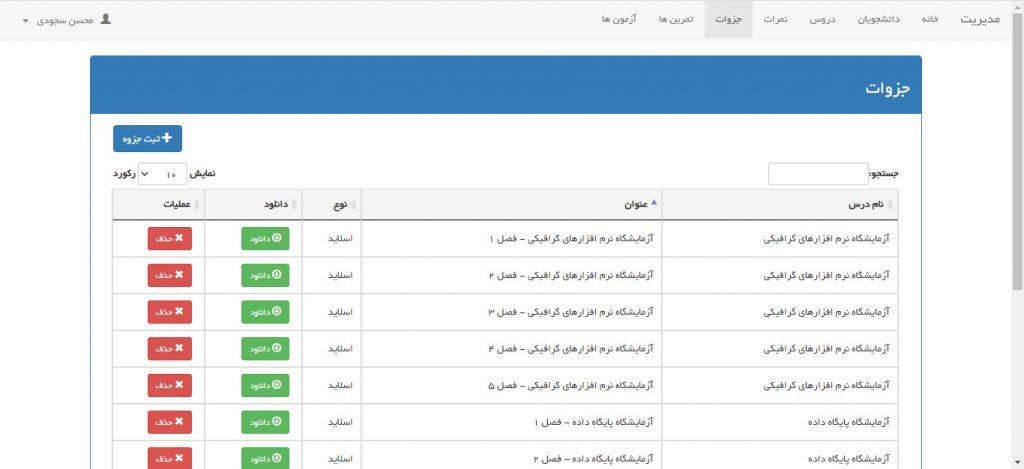
Task: Download گرافیکی فصل ۵ slide
Action: (265, 385)
